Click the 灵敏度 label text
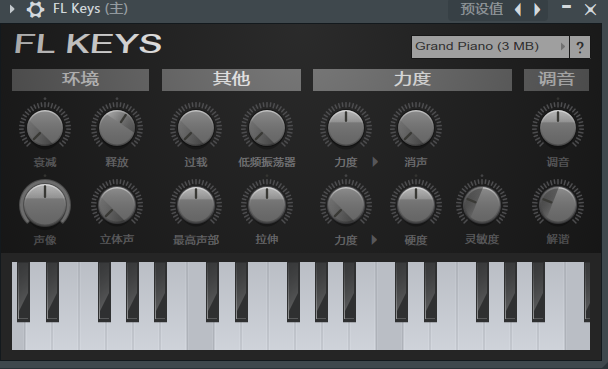This screenshot has width=608, height=369. point(482,239)
